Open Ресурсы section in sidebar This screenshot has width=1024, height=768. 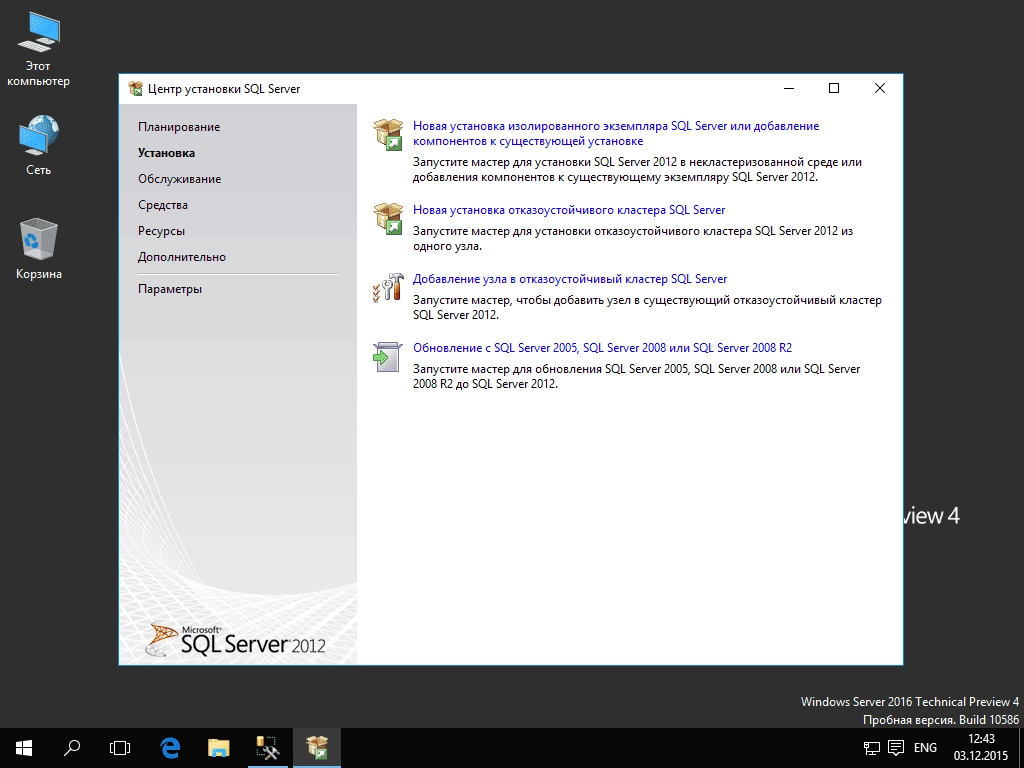pos(161,231)
